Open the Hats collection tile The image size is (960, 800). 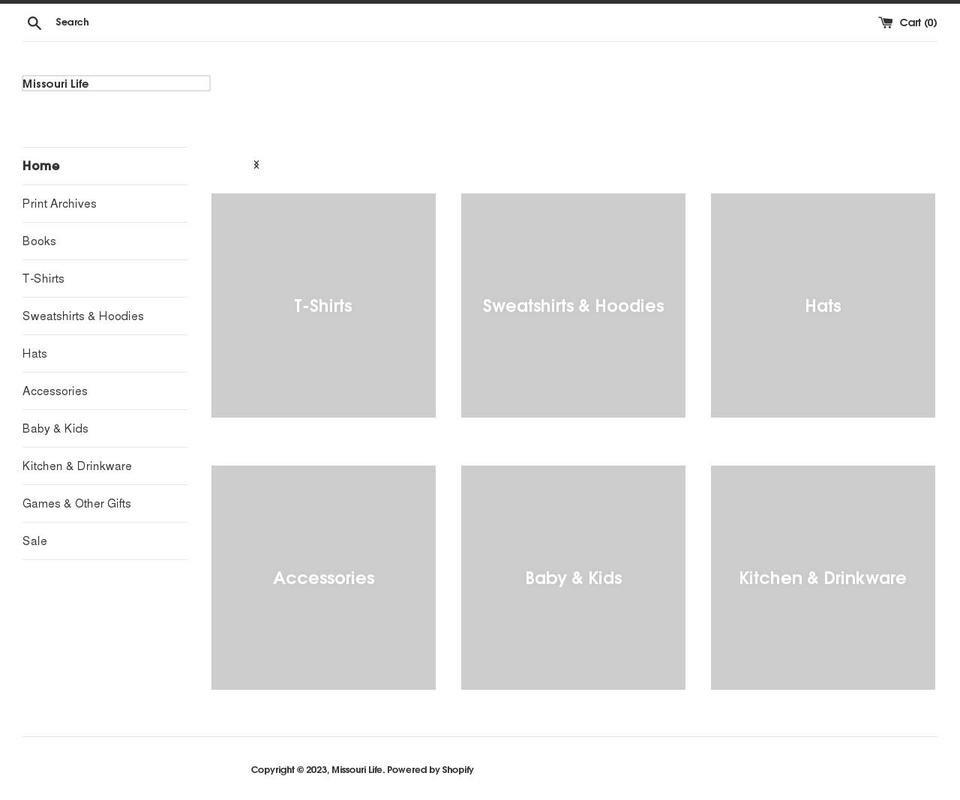(823, 305)
